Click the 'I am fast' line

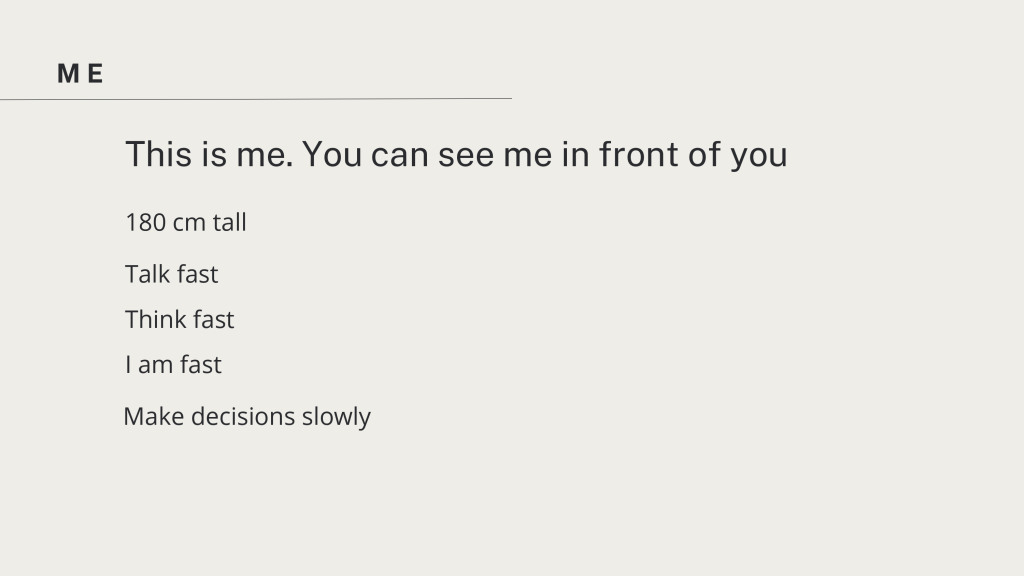[x=173, y=364]
